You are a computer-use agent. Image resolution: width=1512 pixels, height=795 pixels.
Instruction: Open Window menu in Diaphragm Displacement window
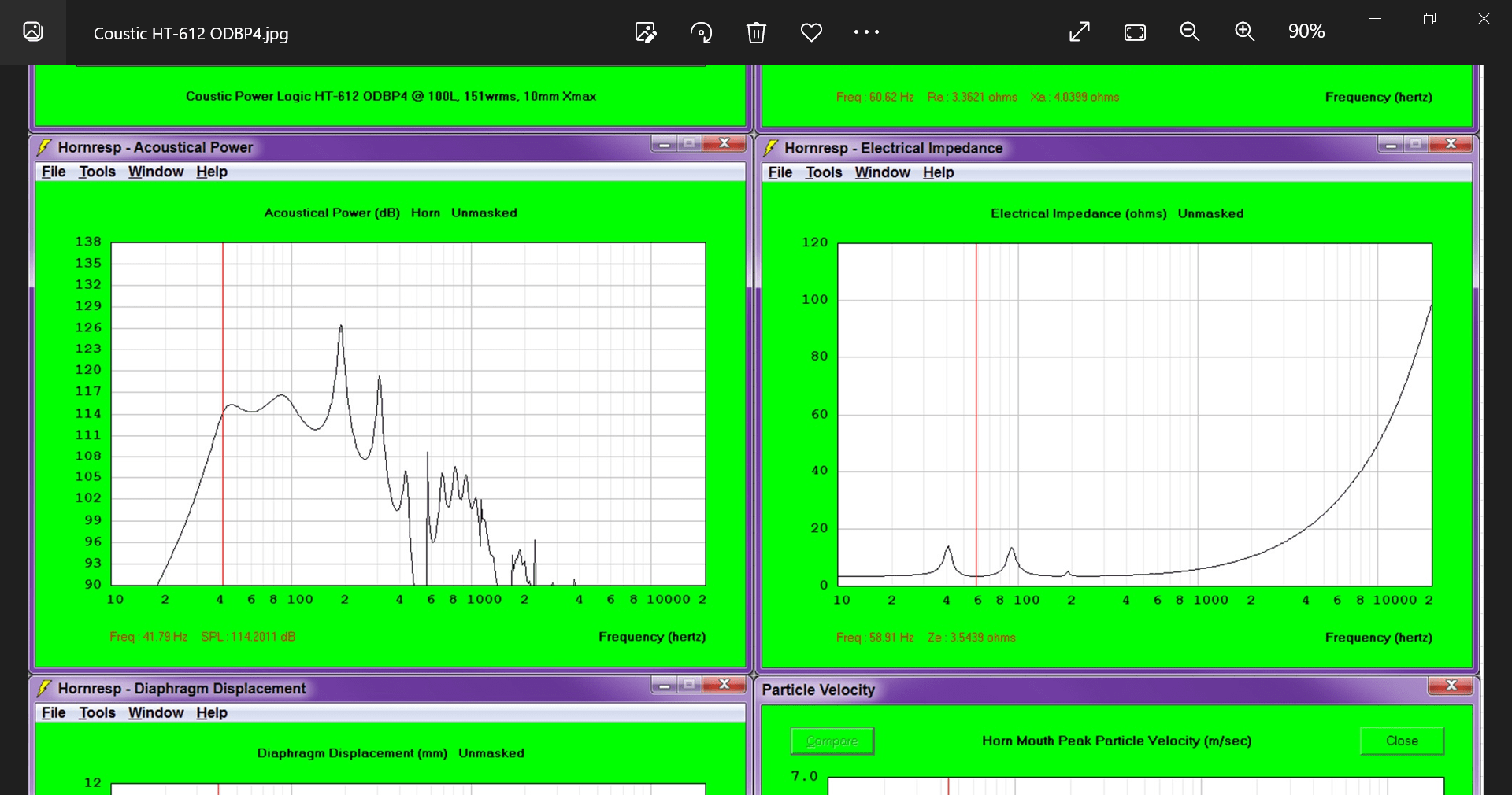(156, 712)
